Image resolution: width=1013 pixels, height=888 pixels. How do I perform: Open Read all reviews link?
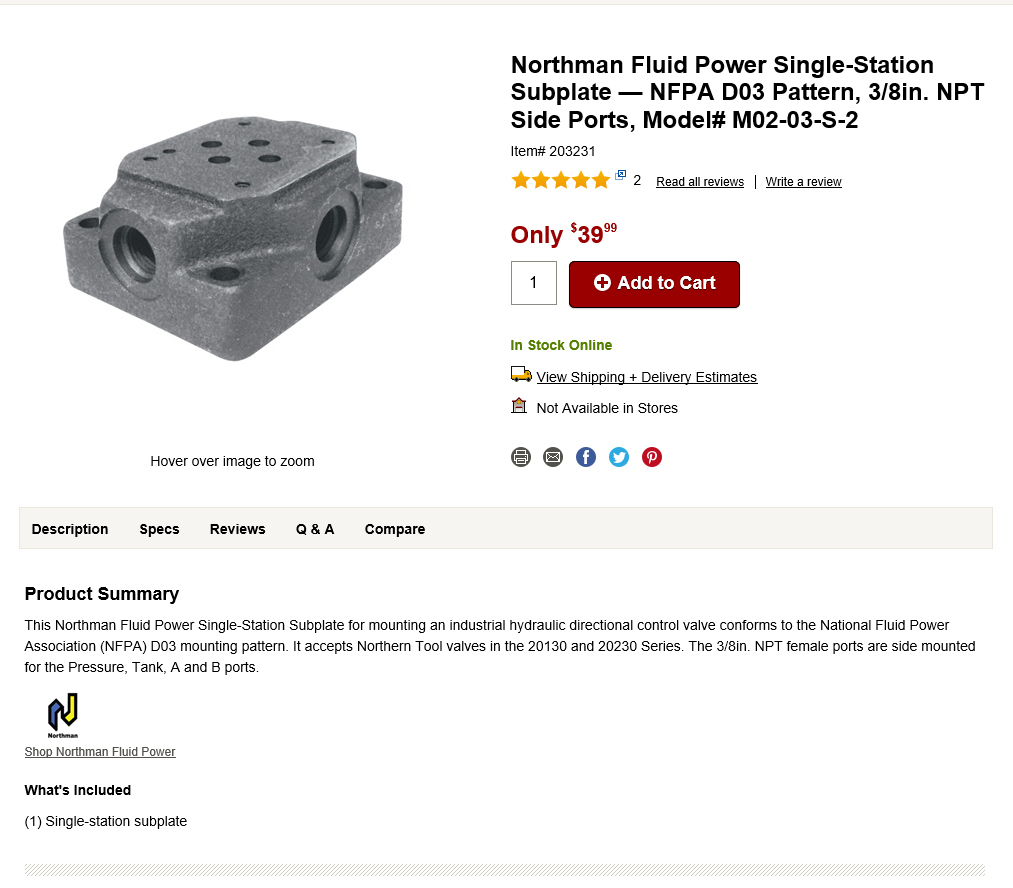[x=700, y=181]
